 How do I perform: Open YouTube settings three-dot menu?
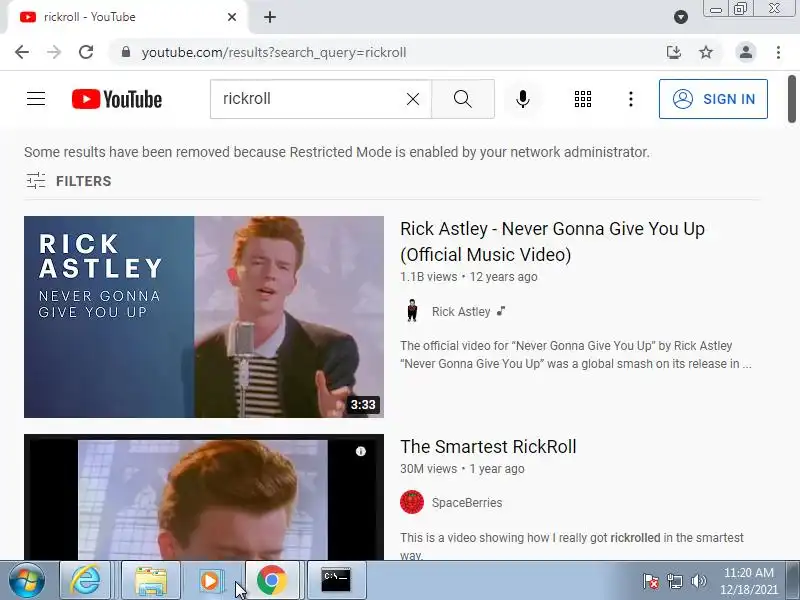[x=631, y=99]
